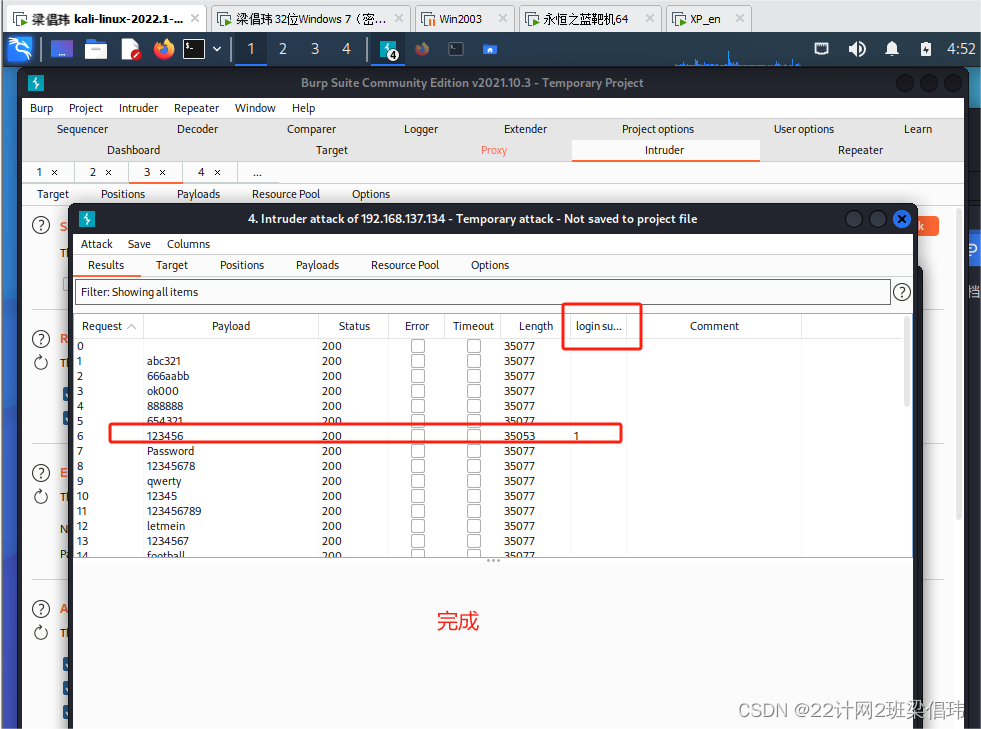Open the terminal emulator launcher

click(x=194, y=49)
